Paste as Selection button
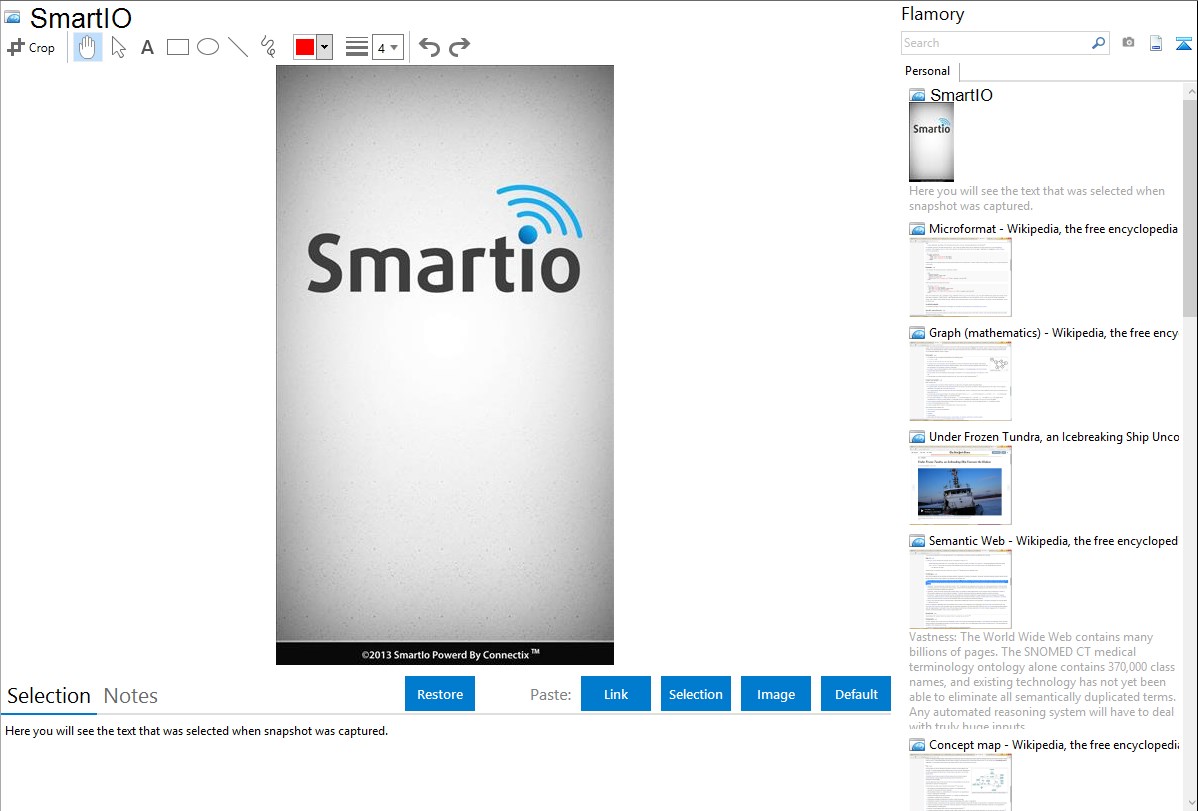This screenshot has height=811, width=1198. coord(695,694)
